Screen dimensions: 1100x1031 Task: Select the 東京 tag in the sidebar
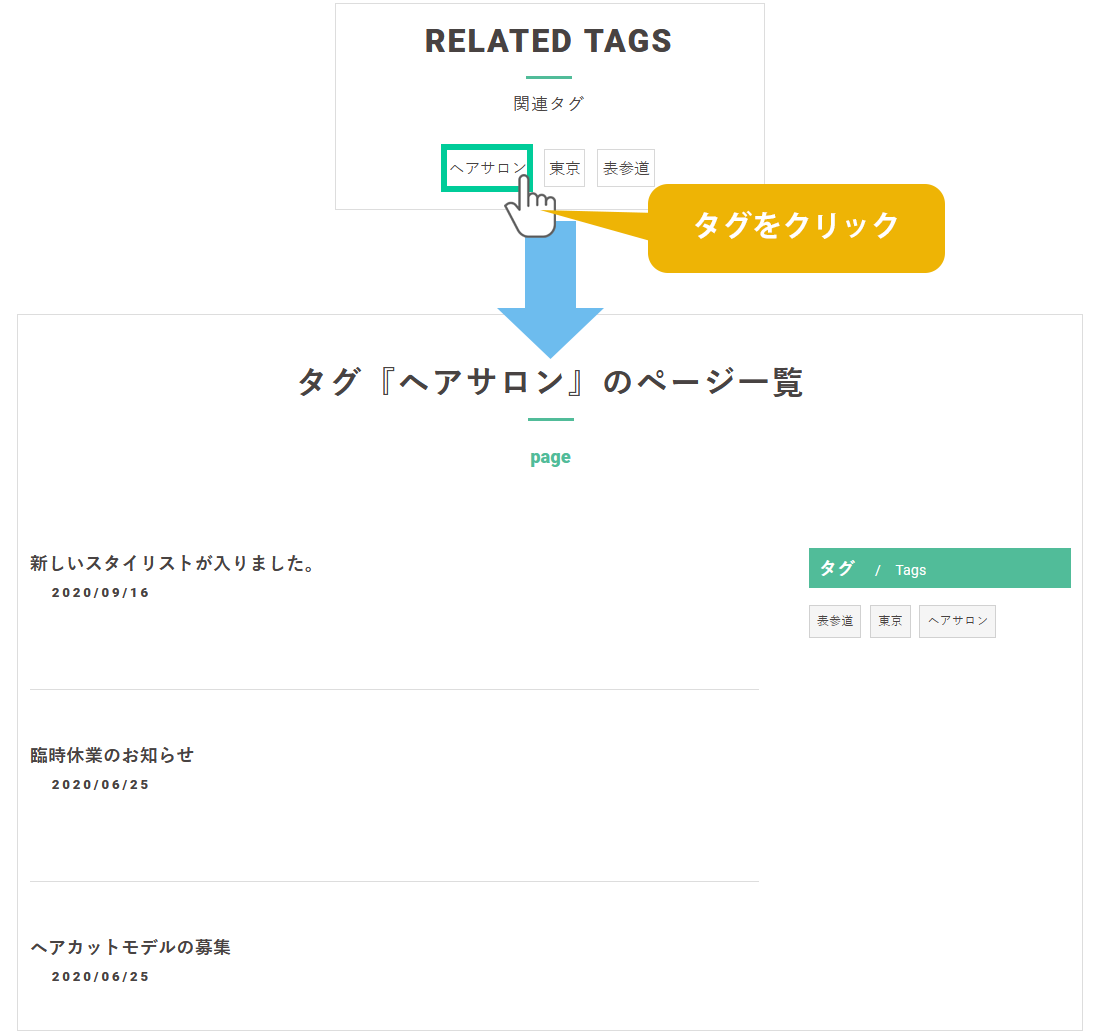pyautogui.click(x=890, y=621)
